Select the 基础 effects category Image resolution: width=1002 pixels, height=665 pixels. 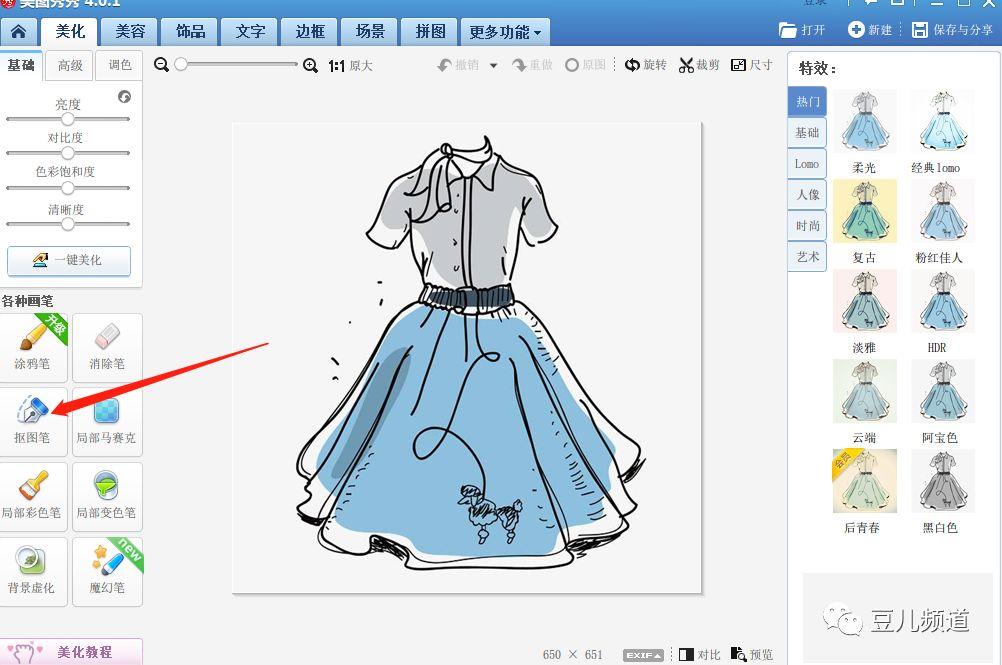pyautogui.click(x=808, y=133)
